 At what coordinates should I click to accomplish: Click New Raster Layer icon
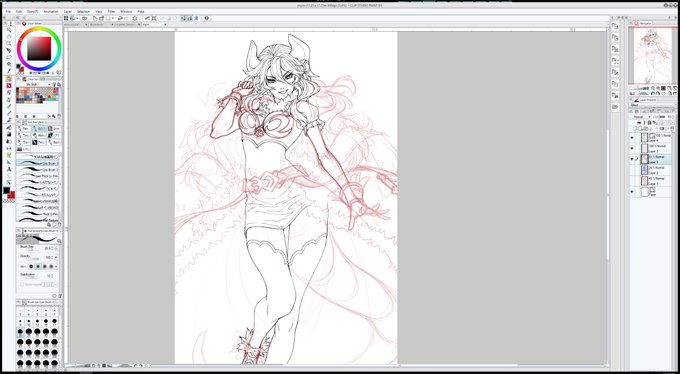pos(635,128)
